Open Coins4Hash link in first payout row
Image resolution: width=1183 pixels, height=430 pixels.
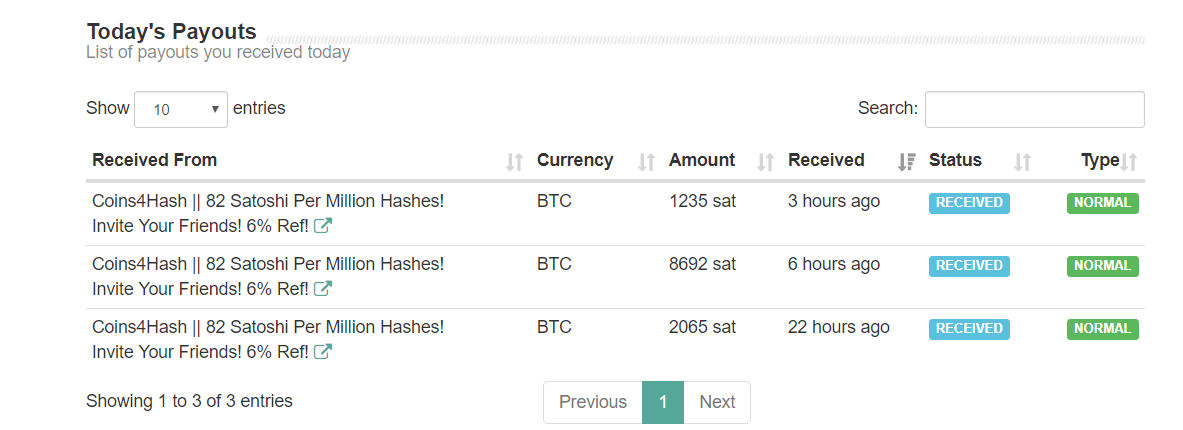[x=268, y=213]
